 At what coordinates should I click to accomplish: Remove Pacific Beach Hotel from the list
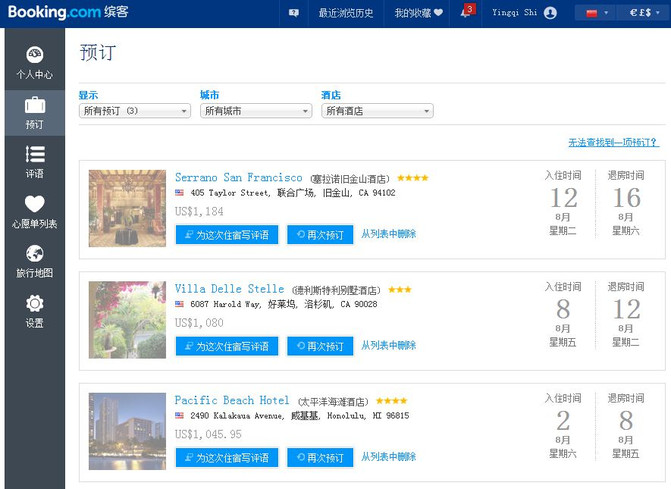(388, 457)
